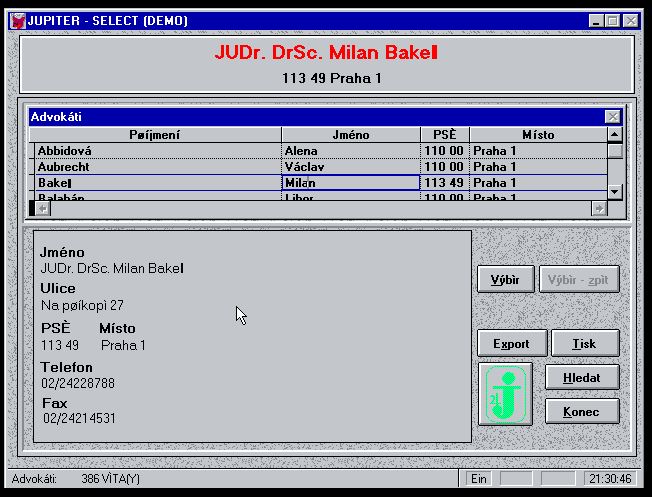Click the PSÈ column header
This screenshot has width=652, height=497.
444,135
